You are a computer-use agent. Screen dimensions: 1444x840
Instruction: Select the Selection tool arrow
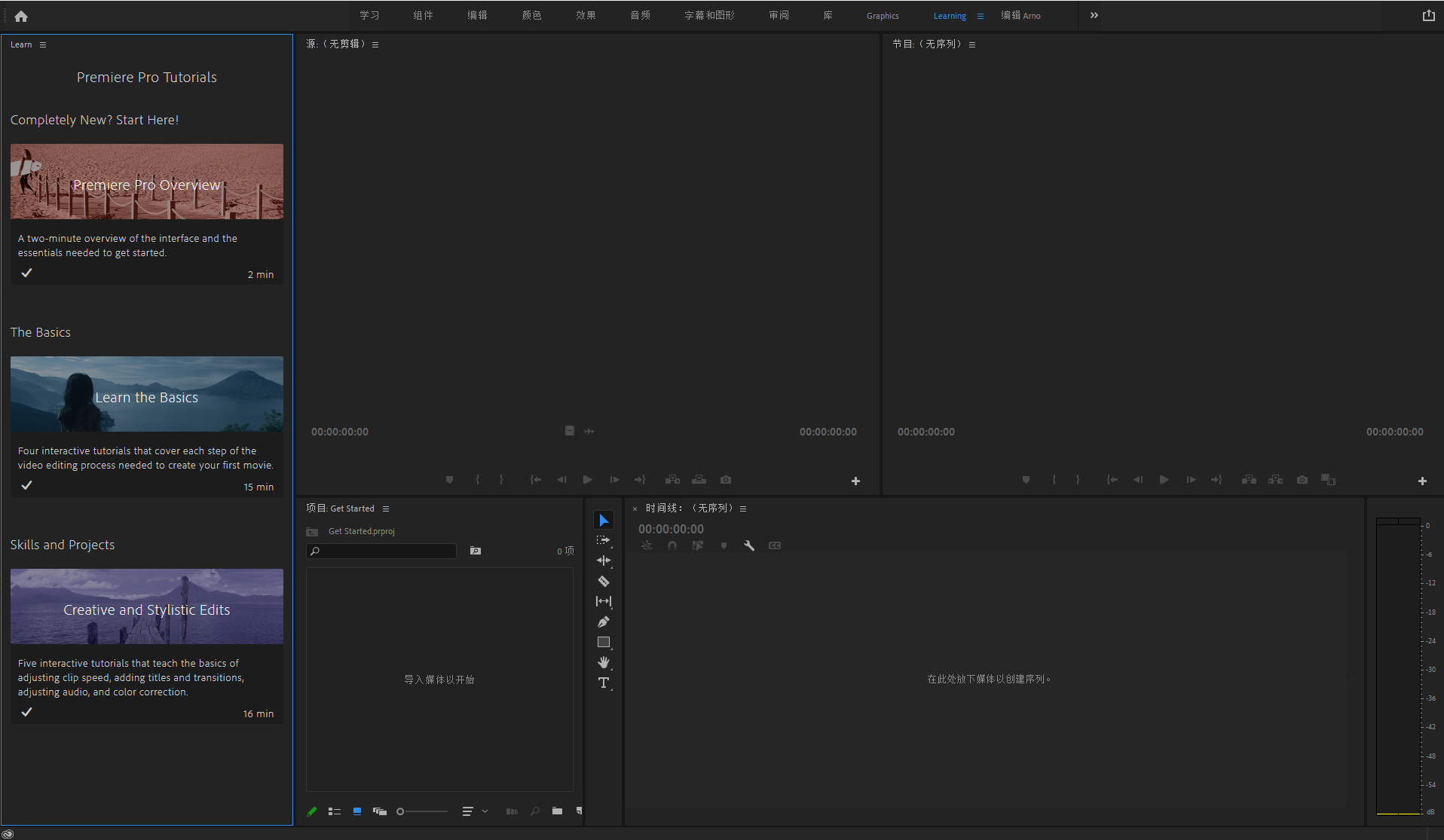tap(604, 521)
